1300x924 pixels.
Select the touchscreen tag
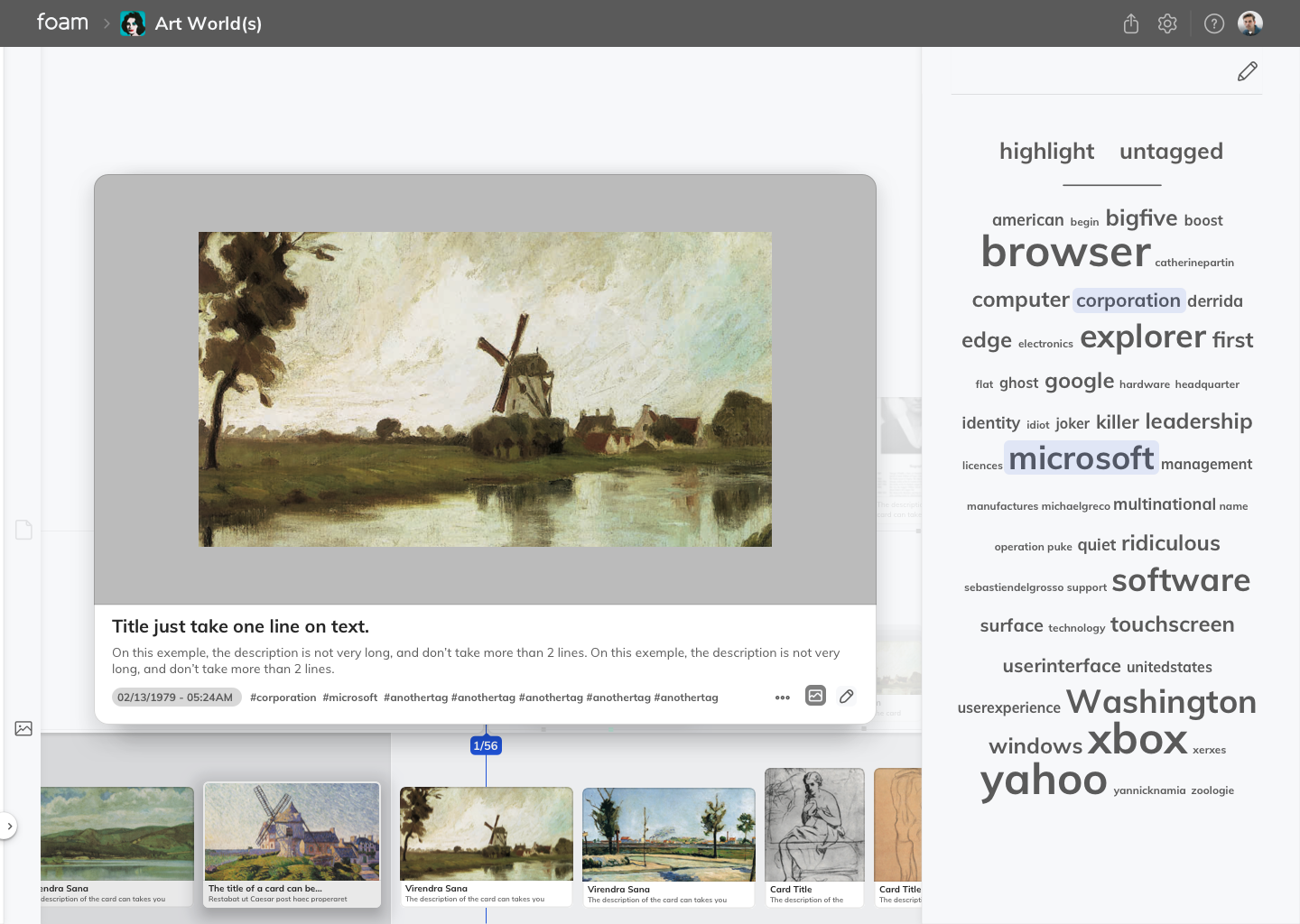[1172, 624]
